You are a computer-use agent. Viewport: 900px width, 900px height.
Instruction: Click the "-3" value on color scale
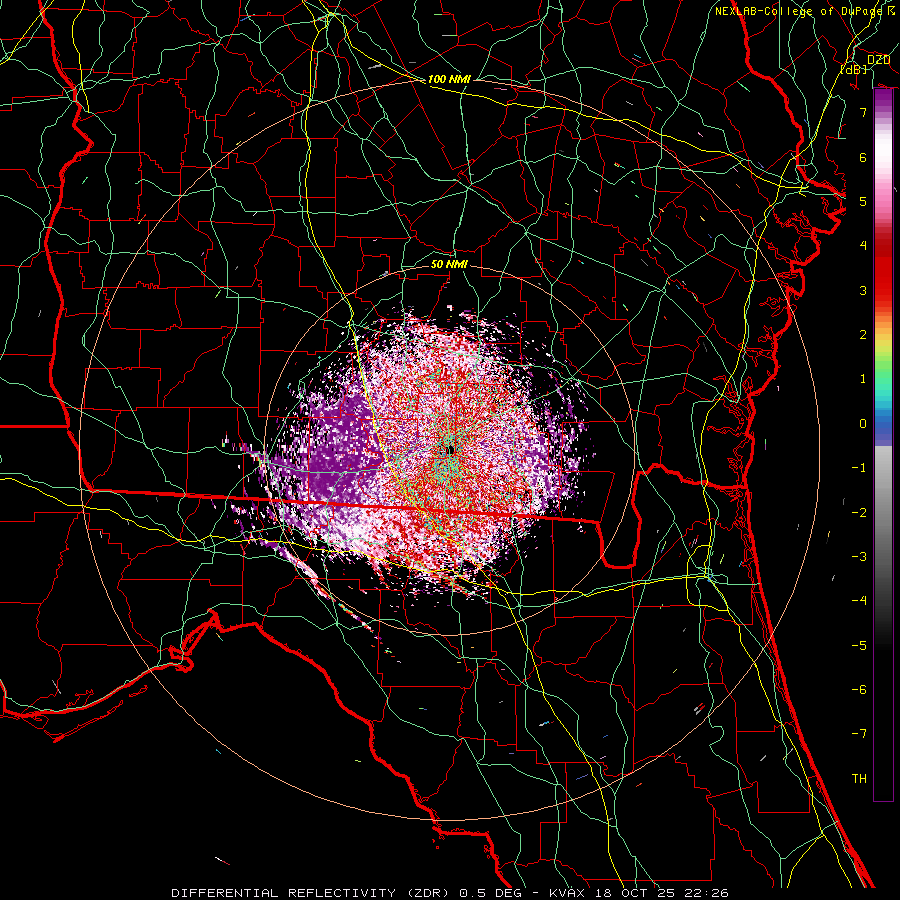point(859,557)
